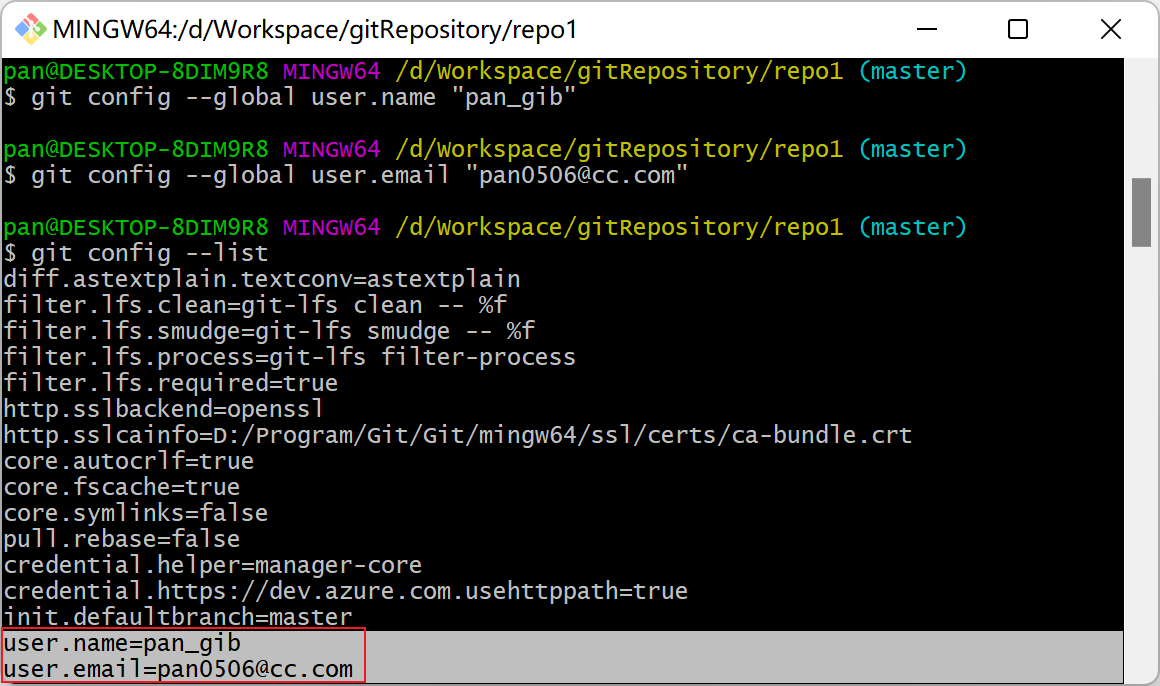Click the vertical scrollbar thumb
This screenshot has width=1160, height=686.
[x=1141, y=212]
